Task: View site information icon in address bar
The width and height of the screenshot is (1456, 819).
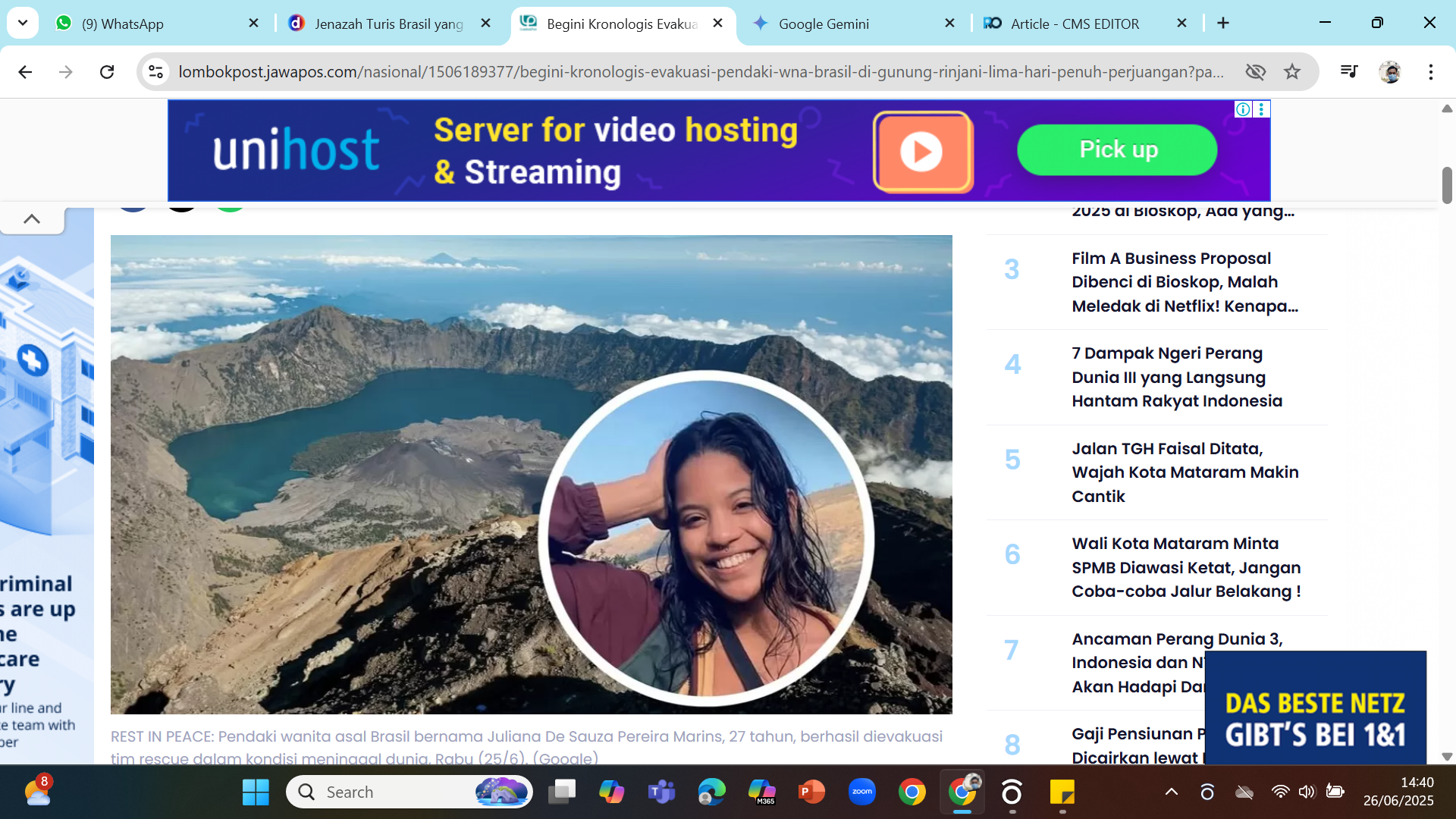Action: click(x=155, y=72)
